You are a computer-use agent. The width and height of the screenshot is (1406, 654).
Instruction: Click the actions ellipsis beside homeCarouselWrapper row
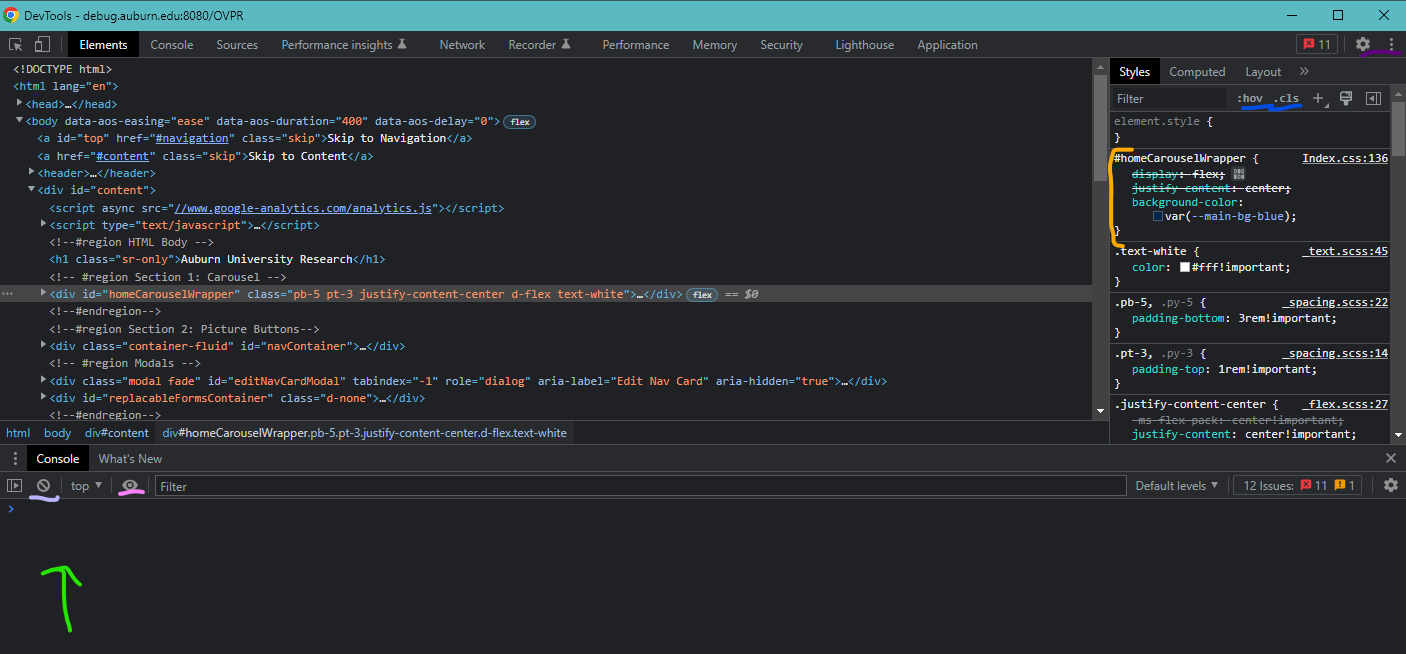pyautogui.click(x=8, y=294)
